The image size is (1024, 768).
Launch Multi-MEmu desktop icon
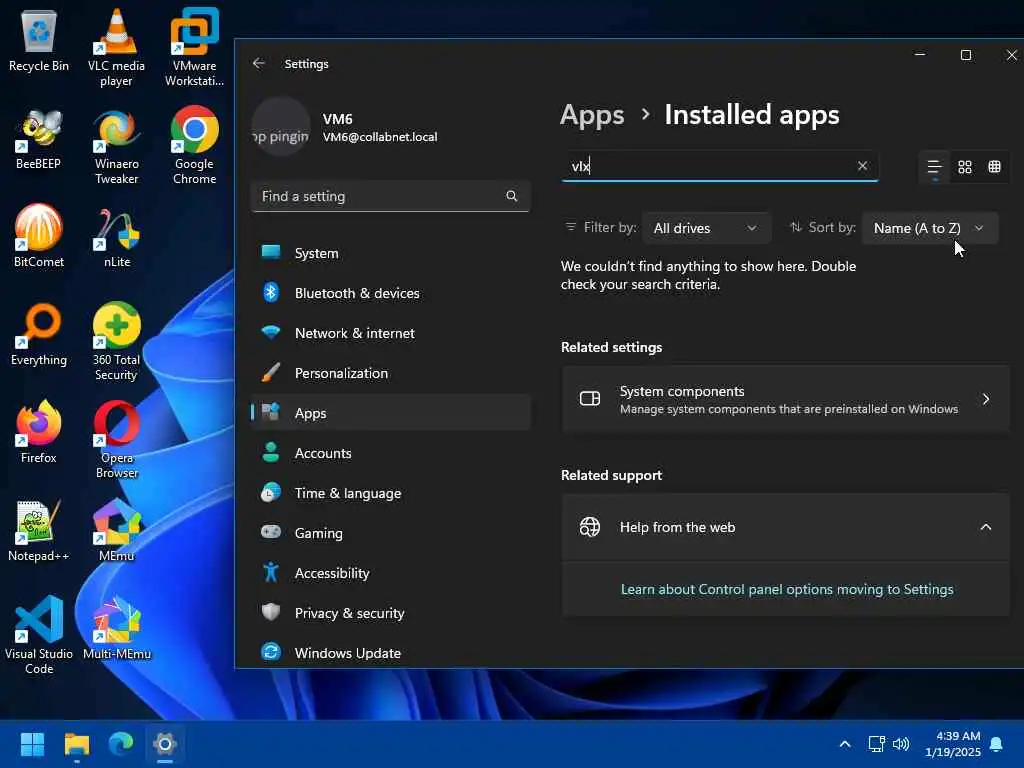[116, 628]
